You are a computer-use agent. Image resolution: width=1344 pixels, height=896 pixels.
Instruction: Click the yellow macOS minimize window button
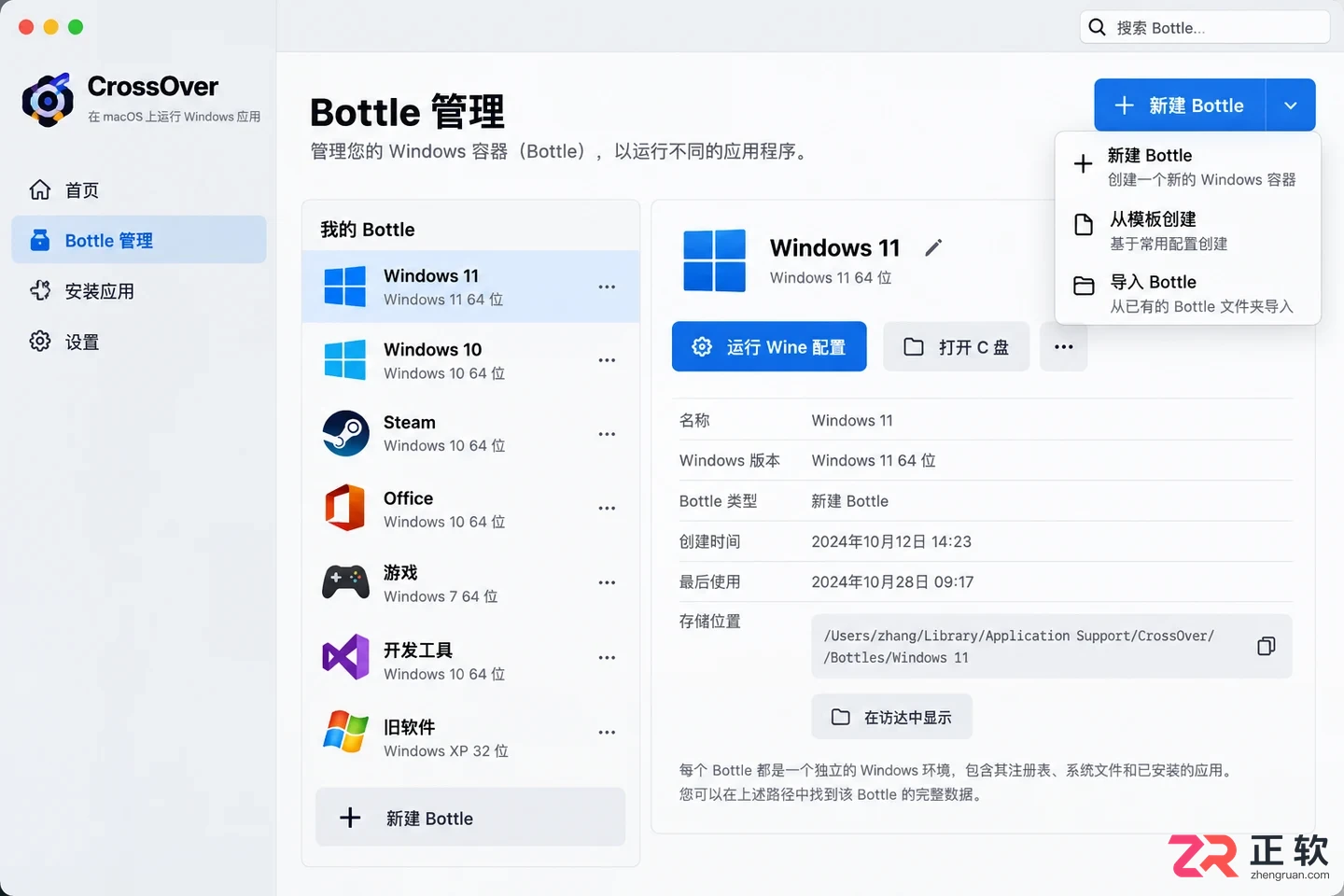(x=50, y=27)
